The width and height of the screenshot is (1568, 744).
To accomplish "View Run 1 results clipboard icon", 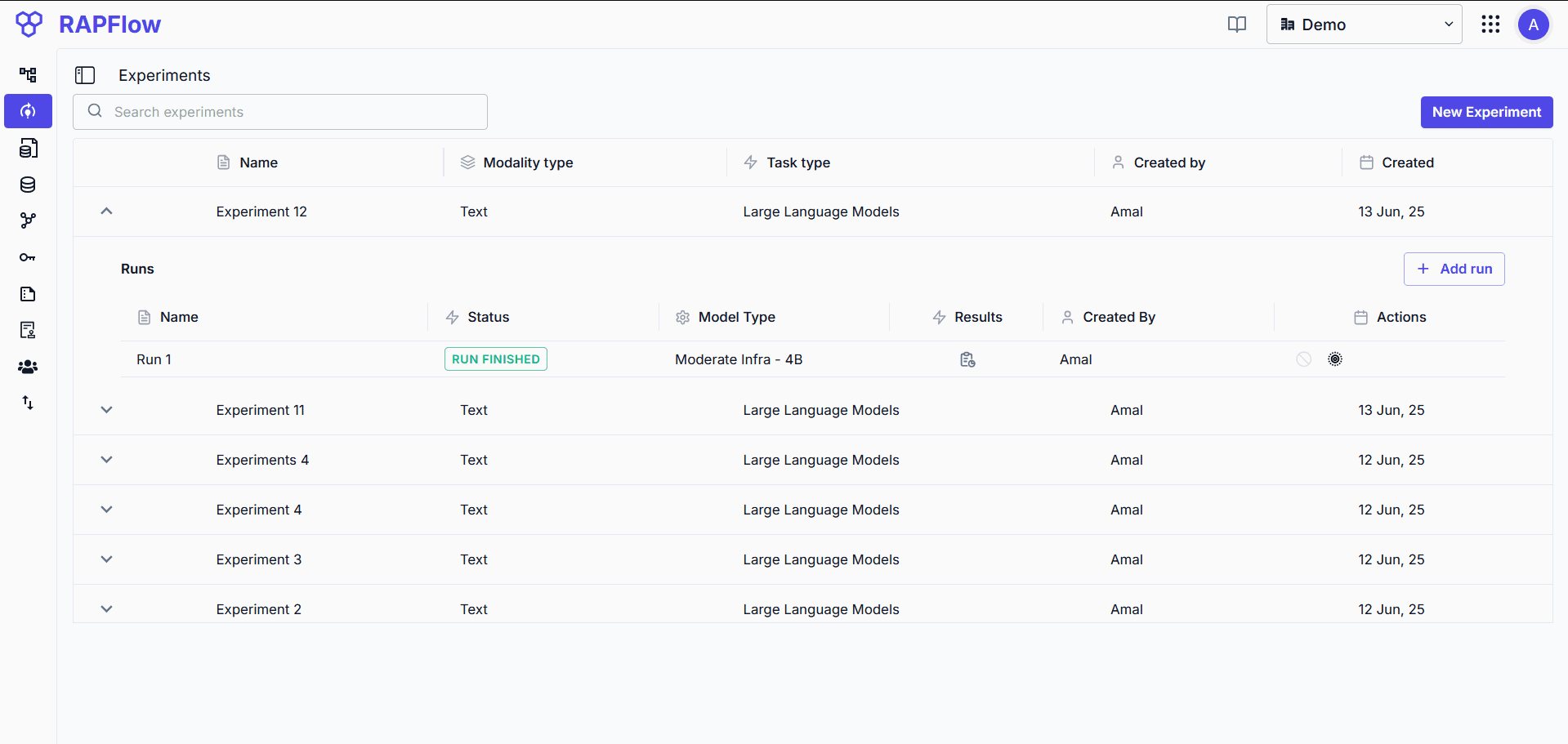I will pyautogui.click(x=967, y=359).
